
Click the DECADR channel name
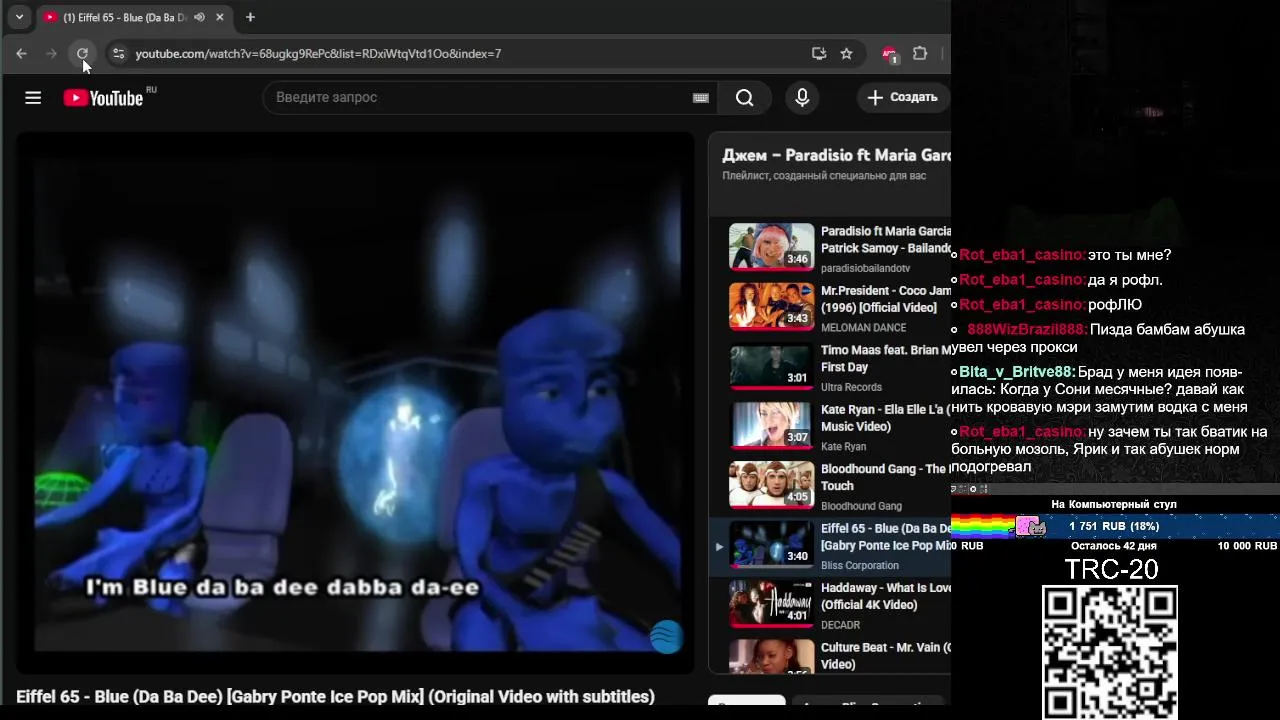pos(841,625)
